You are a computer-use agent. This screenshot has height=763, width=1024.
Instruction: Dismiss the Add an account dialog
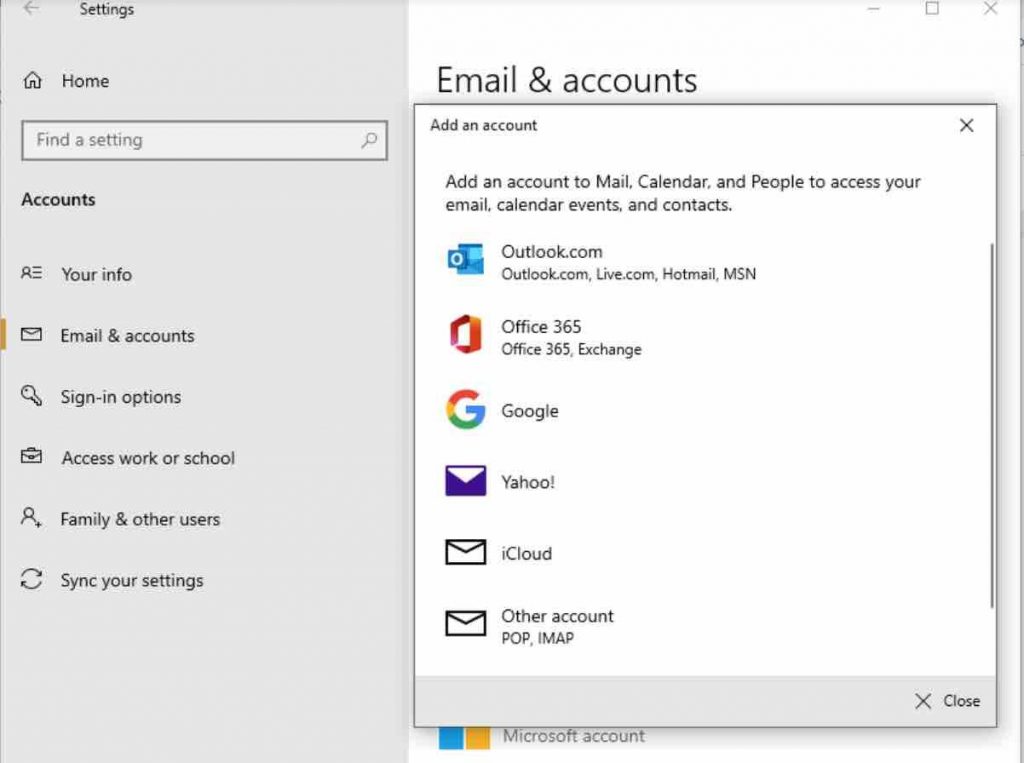click(x=966, y=125)
